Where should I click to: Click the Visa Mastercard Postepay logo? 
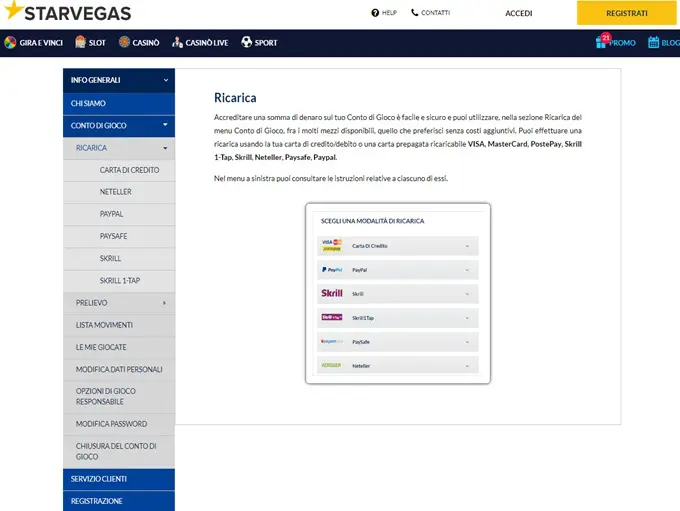click(332, 246)
